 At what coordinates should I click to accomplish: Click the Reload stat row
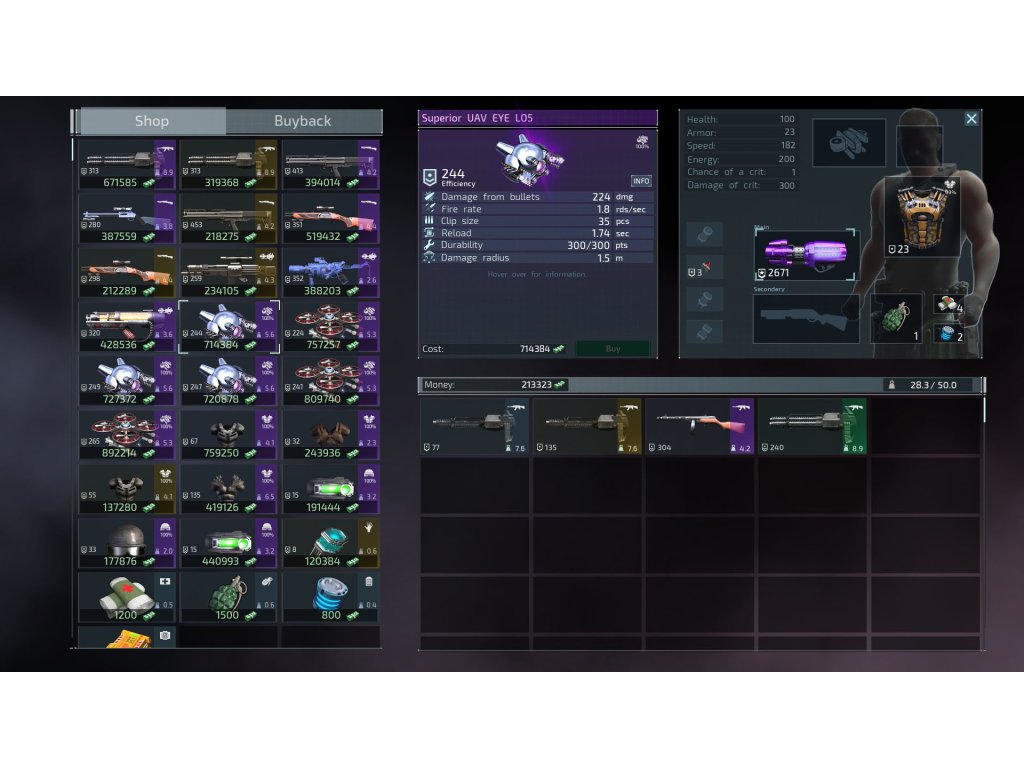click(x=537, y=233)
